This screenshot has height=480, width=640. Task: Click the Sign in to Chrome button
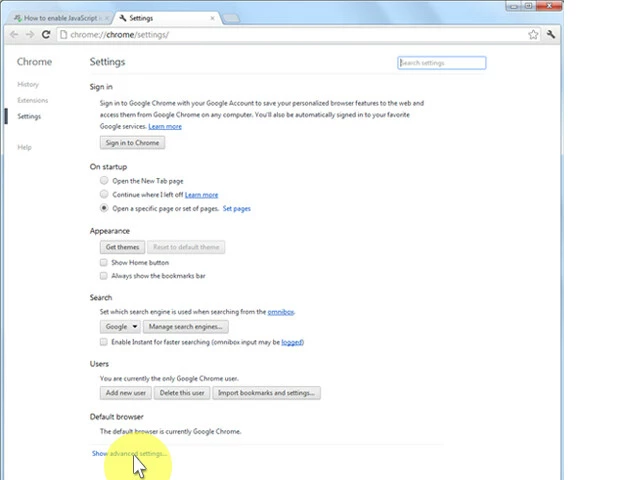(132, 143)
